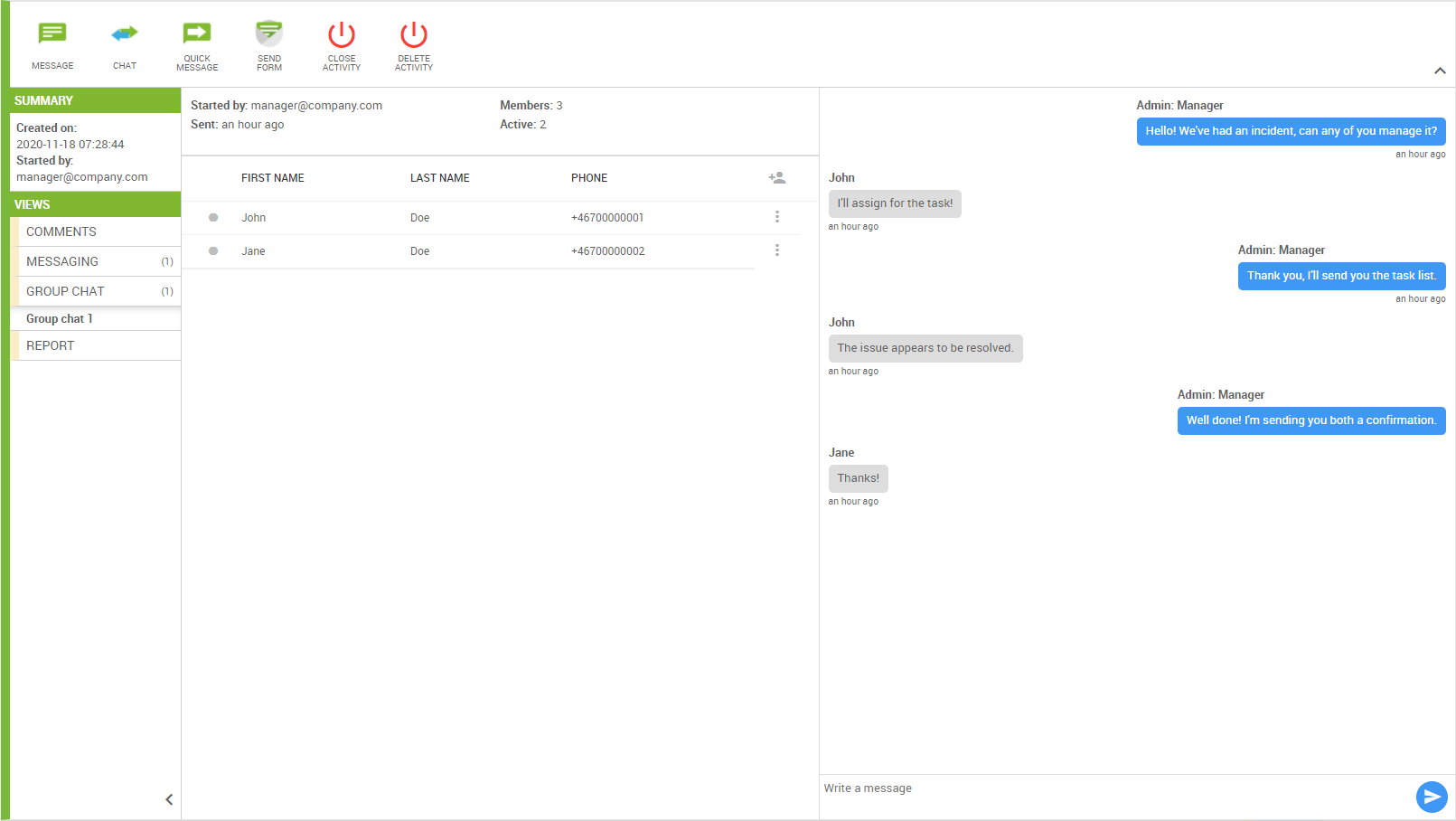Image resolution: width=1456 pixels, height=821 pixels.
Task: Click the 'Hello! We've had an incident' bubble
Action: point(1292,131)
